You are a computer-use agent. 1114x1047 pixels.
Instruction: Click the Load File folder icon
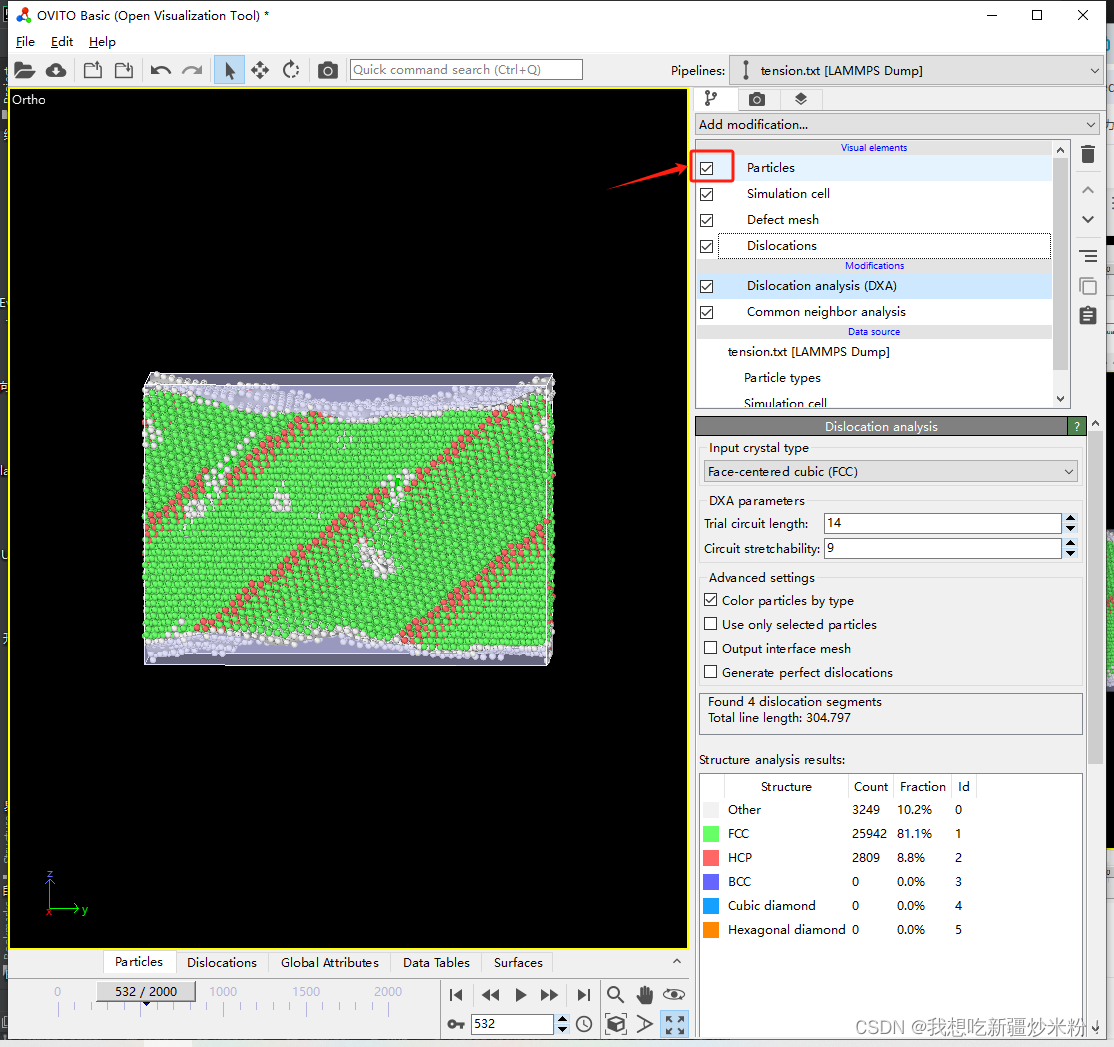point(24,70)
